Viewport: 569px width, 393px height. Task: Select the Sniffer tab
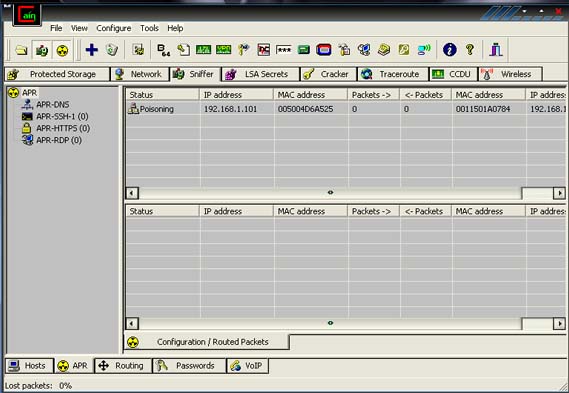tap(195, 74)
